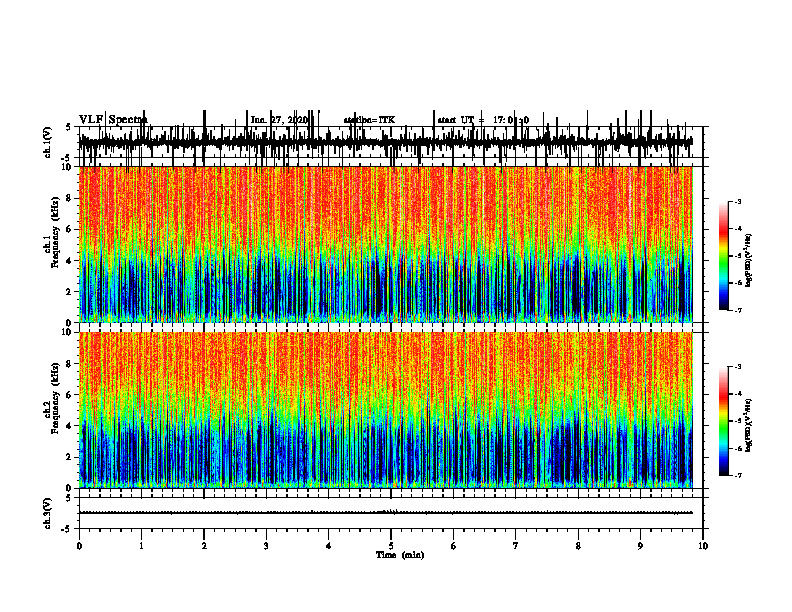Click inside the ch.2 spectrogram panel

385,410
